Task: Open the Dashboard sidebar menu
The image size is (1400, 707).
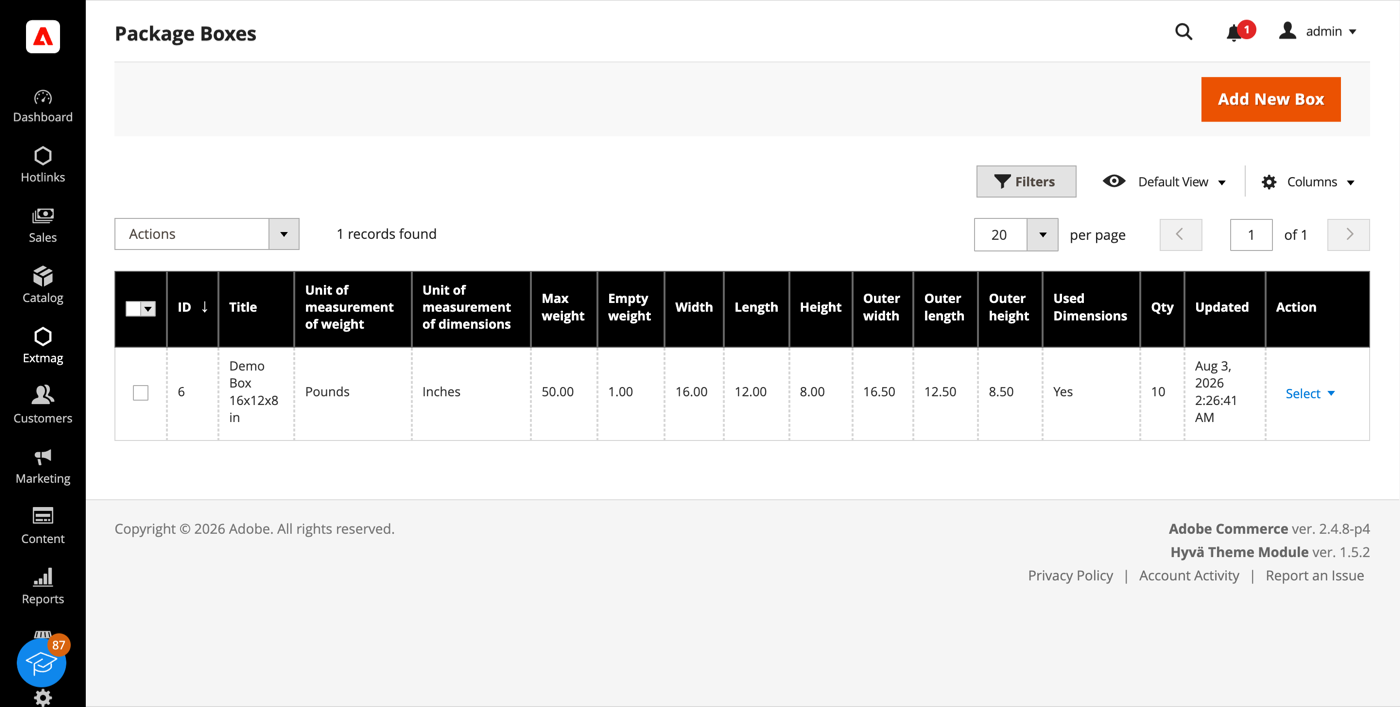Action: [x=43, y=106]
